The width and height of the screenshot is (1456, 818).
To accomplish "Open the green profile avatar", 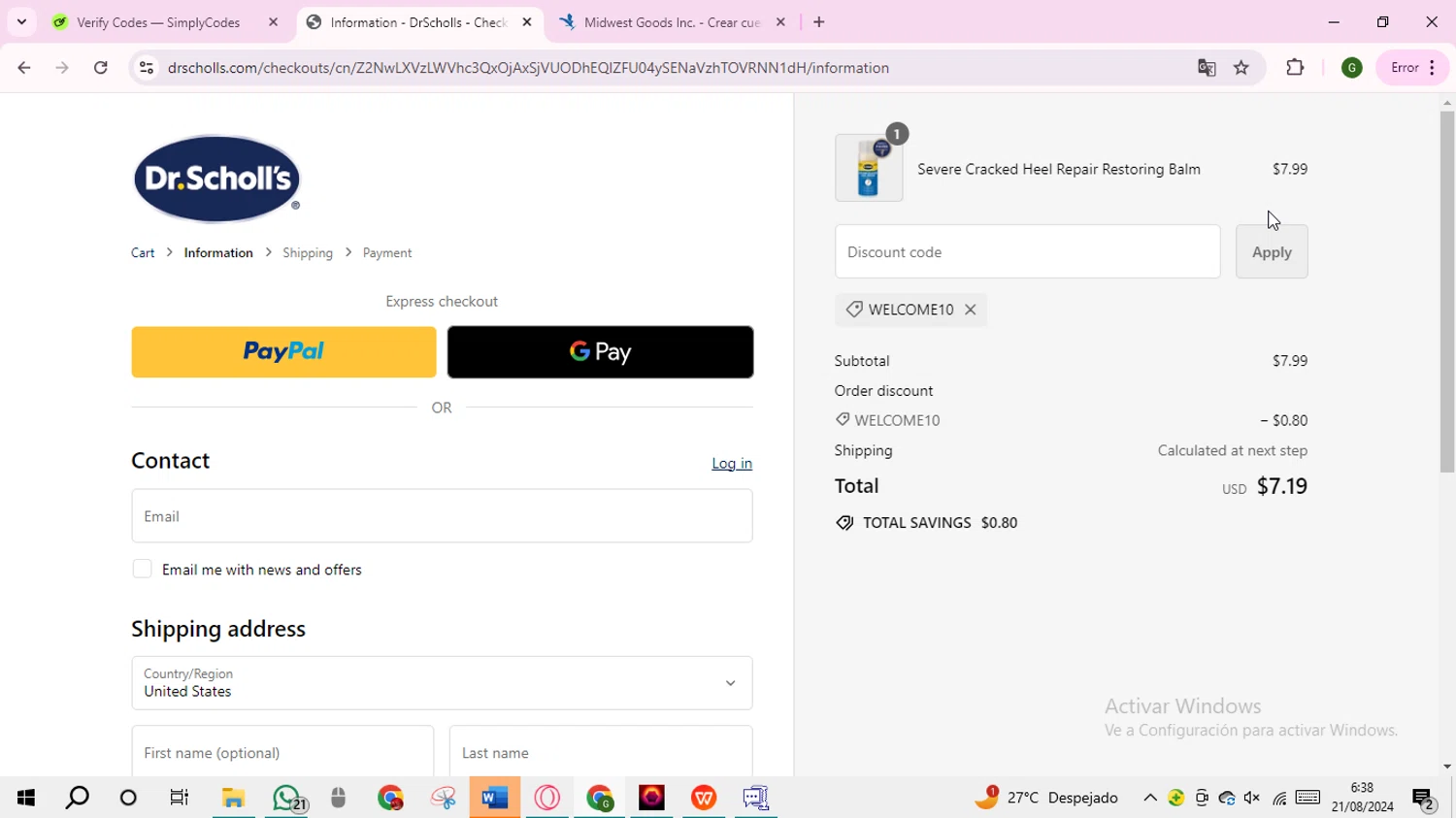I will pyautogui.click(x=1351, y=68).
